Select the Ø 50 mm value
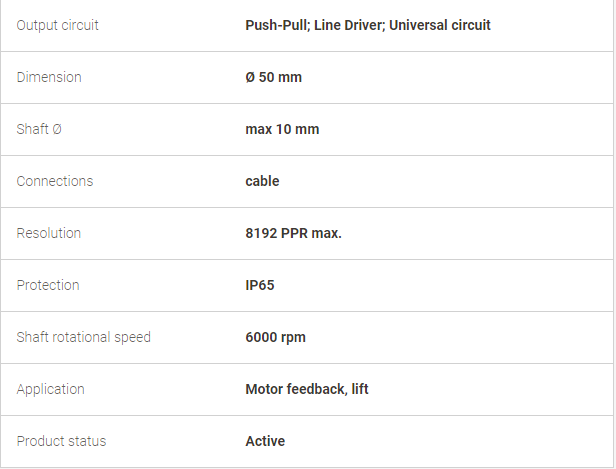 pos(273,77)
